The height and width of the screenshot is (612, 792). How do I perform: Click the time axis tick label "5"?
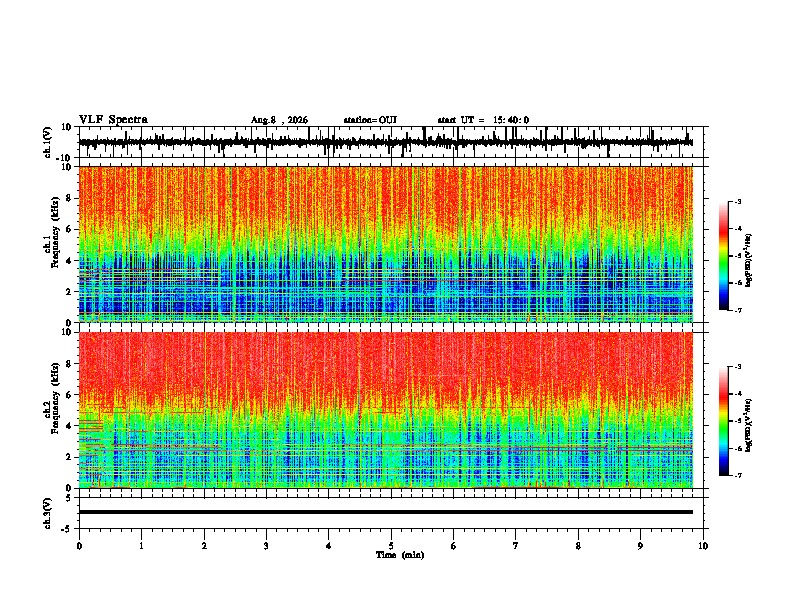tap(391, 546)
